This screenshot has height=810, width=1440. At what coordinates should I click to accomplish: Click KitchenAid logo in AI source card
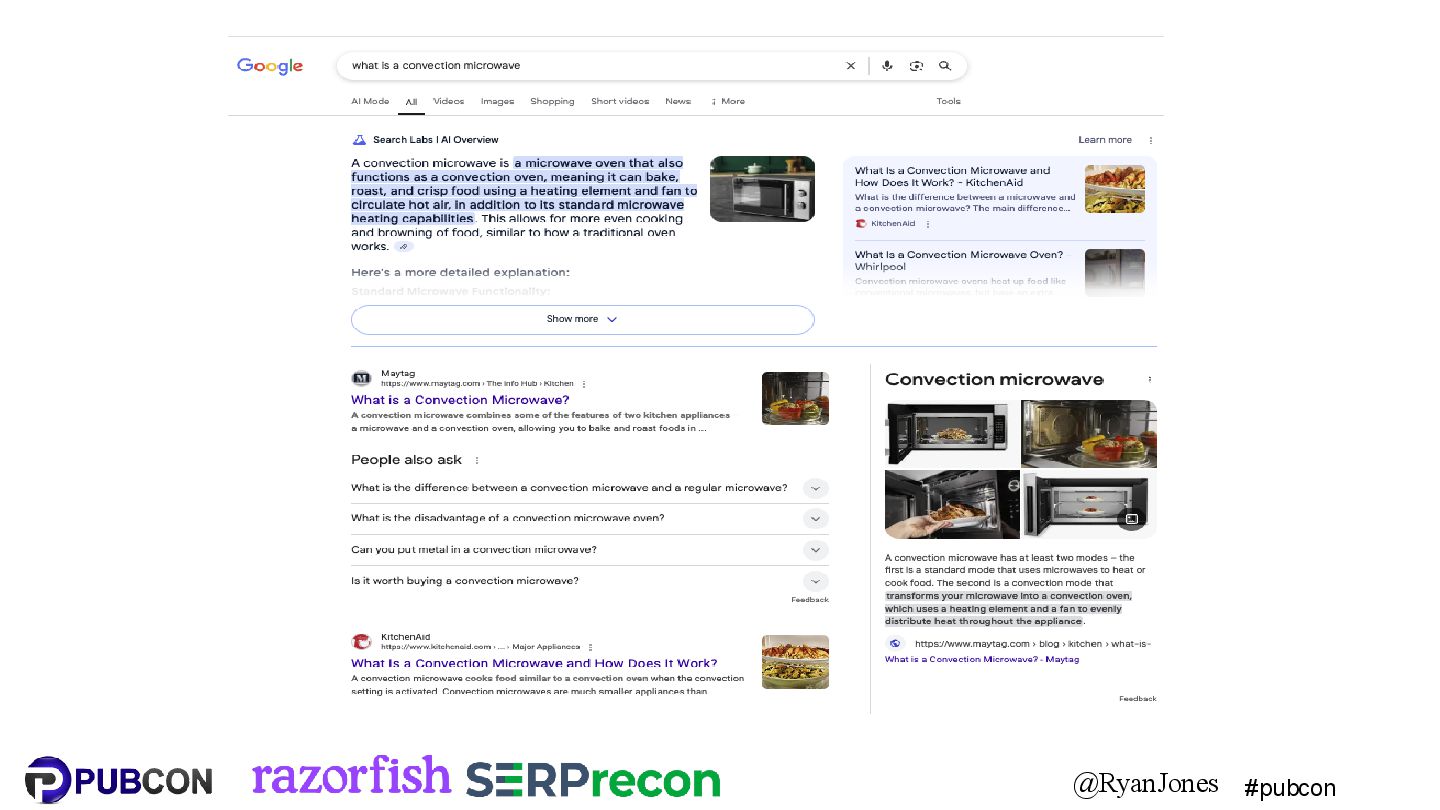click(x=861, y=224)
